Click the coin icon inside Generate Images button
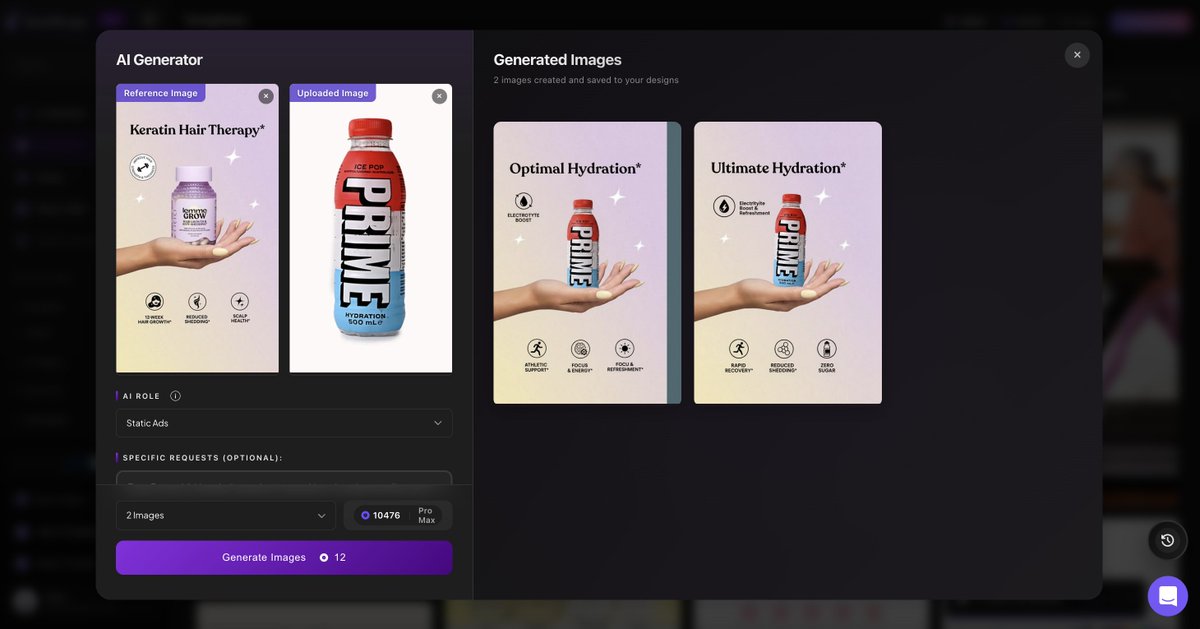Screen dimensions: 1200x629 coord(322,558)
